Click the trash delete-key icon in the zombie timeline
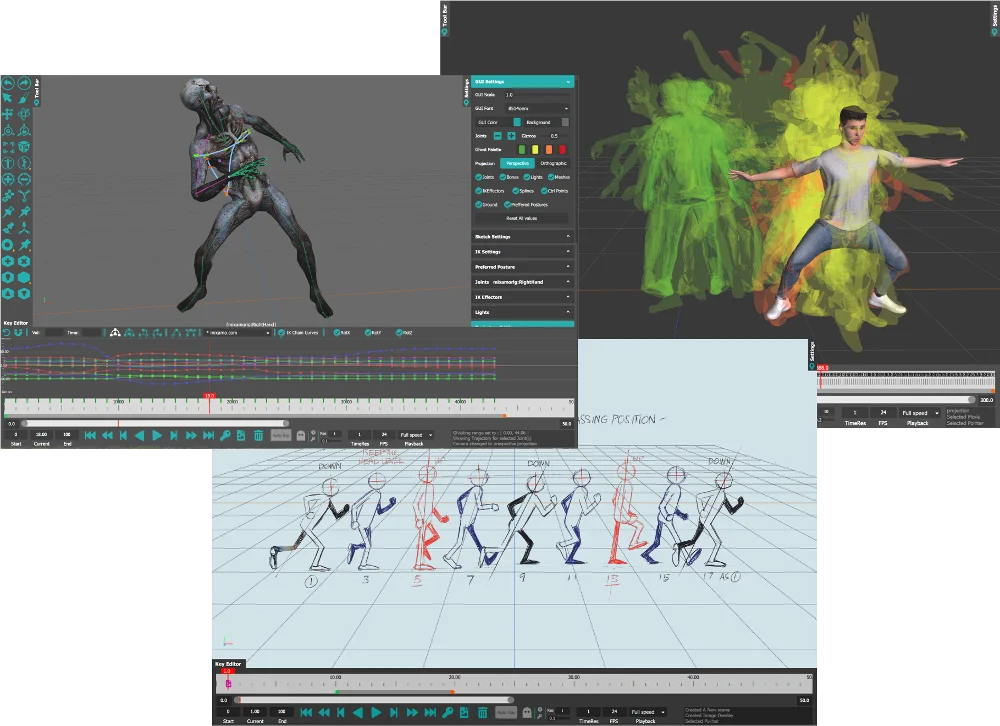1000x726 pixels. 258,435
